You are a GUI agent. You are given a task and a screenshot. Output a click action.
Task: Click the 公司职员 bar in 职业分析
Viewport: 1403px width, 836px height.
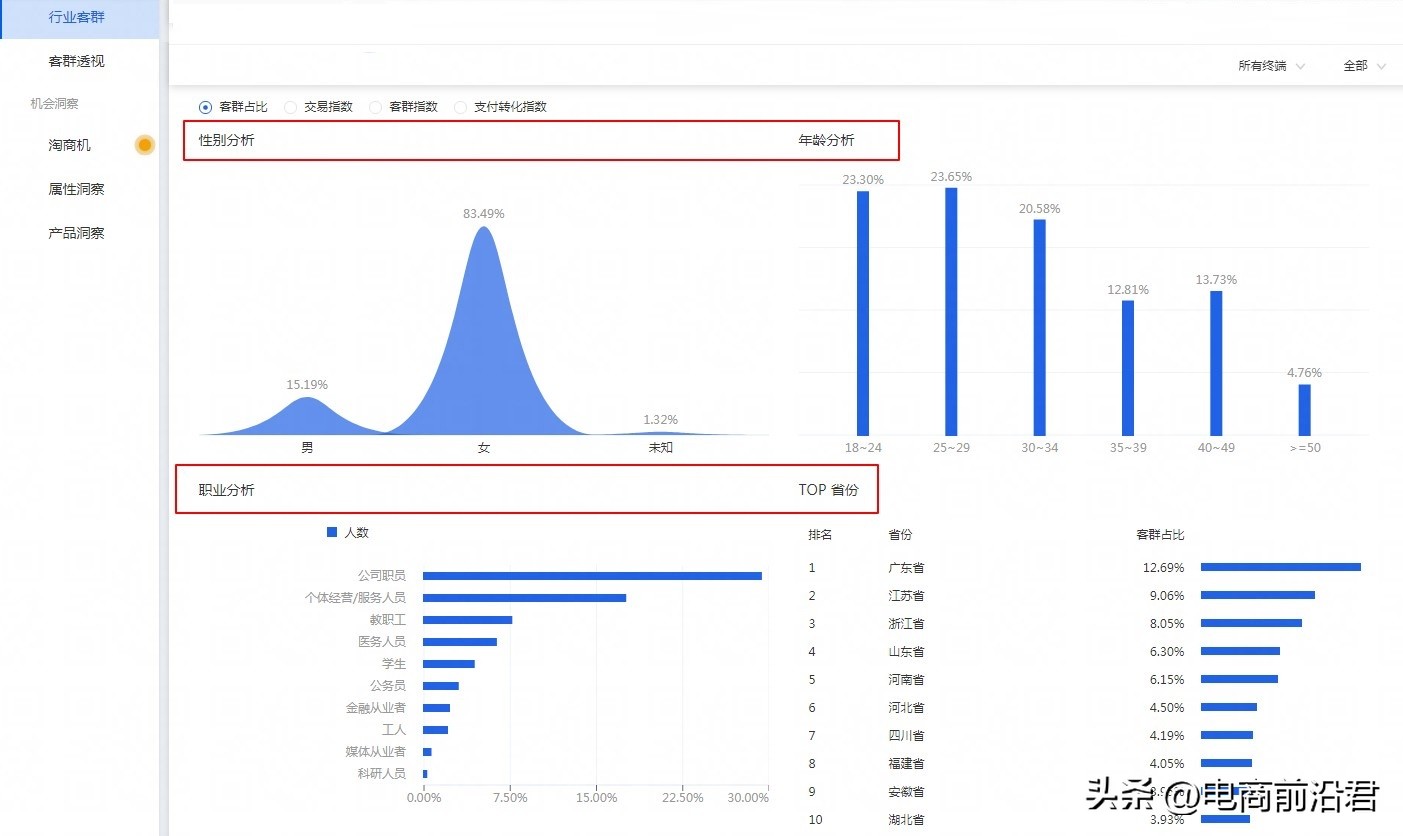click(x=590, y=575)
